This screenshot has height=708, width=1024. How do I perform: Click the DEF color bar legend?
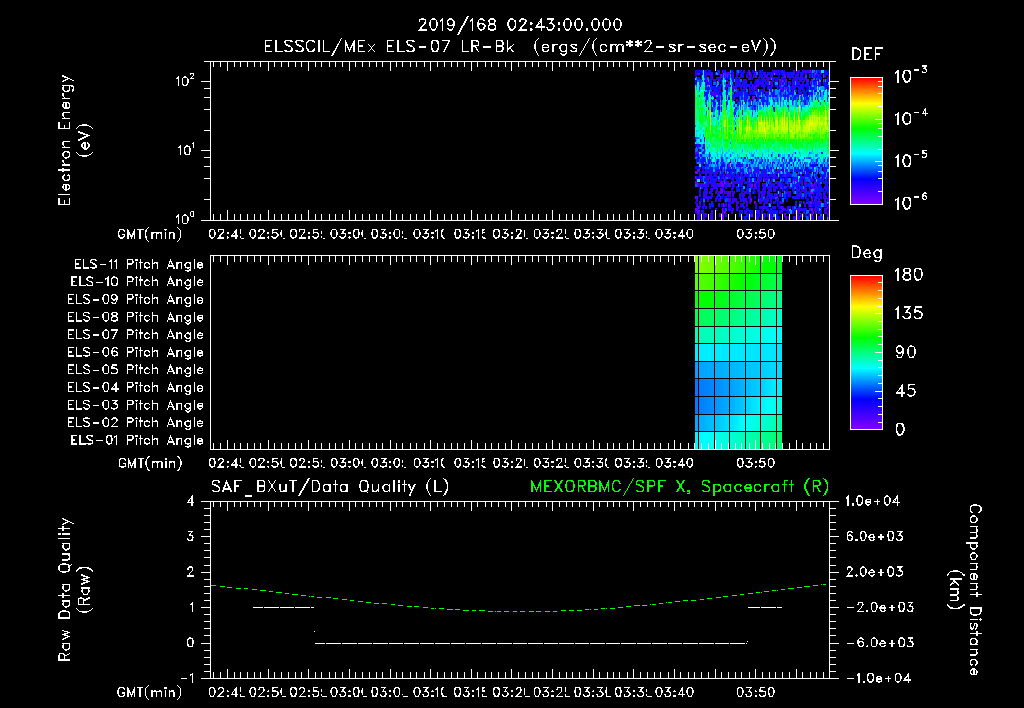[x=866, y=141]
